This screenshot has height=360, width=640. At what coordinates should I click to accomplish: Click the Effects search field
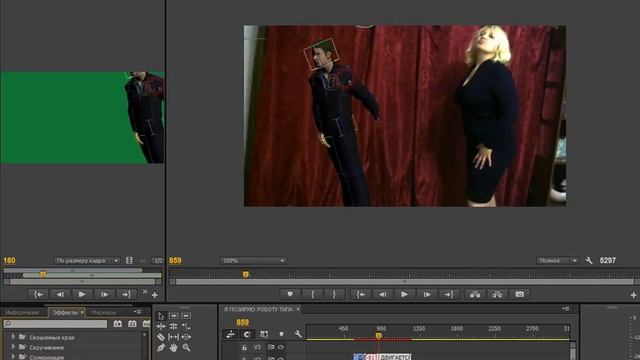point(55,324)
